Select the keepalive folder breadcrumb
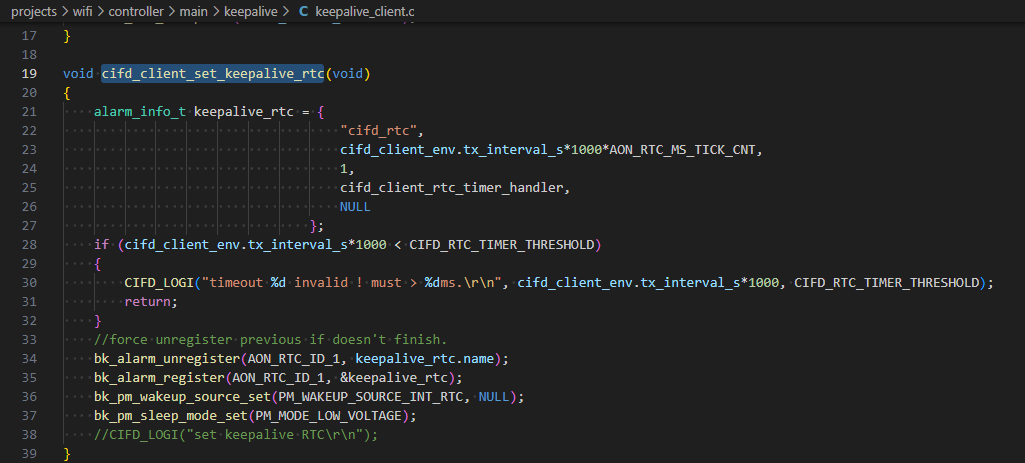Image resolution: width=1025 pixels, height=463 pixels. (259, 12)
